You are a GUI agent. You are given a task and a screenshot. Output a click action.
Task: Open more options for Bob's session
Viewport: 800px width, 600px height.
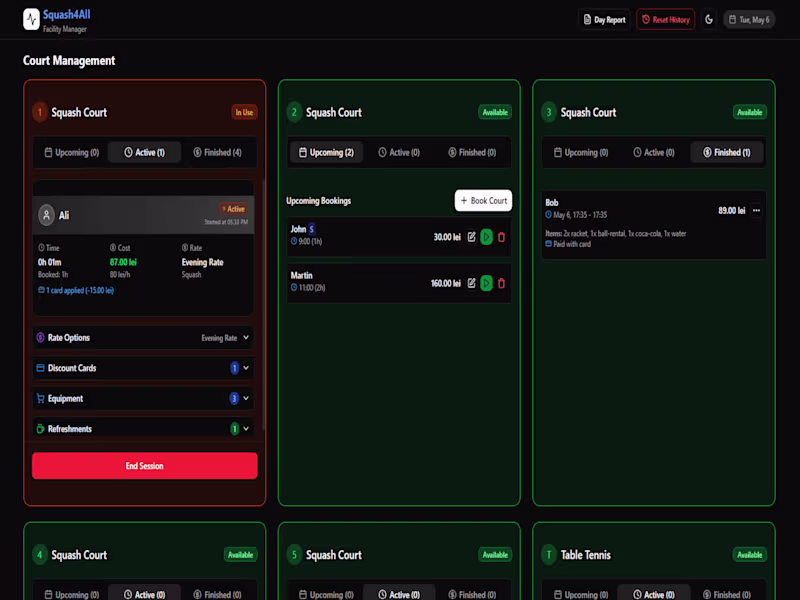pos(756,210)
